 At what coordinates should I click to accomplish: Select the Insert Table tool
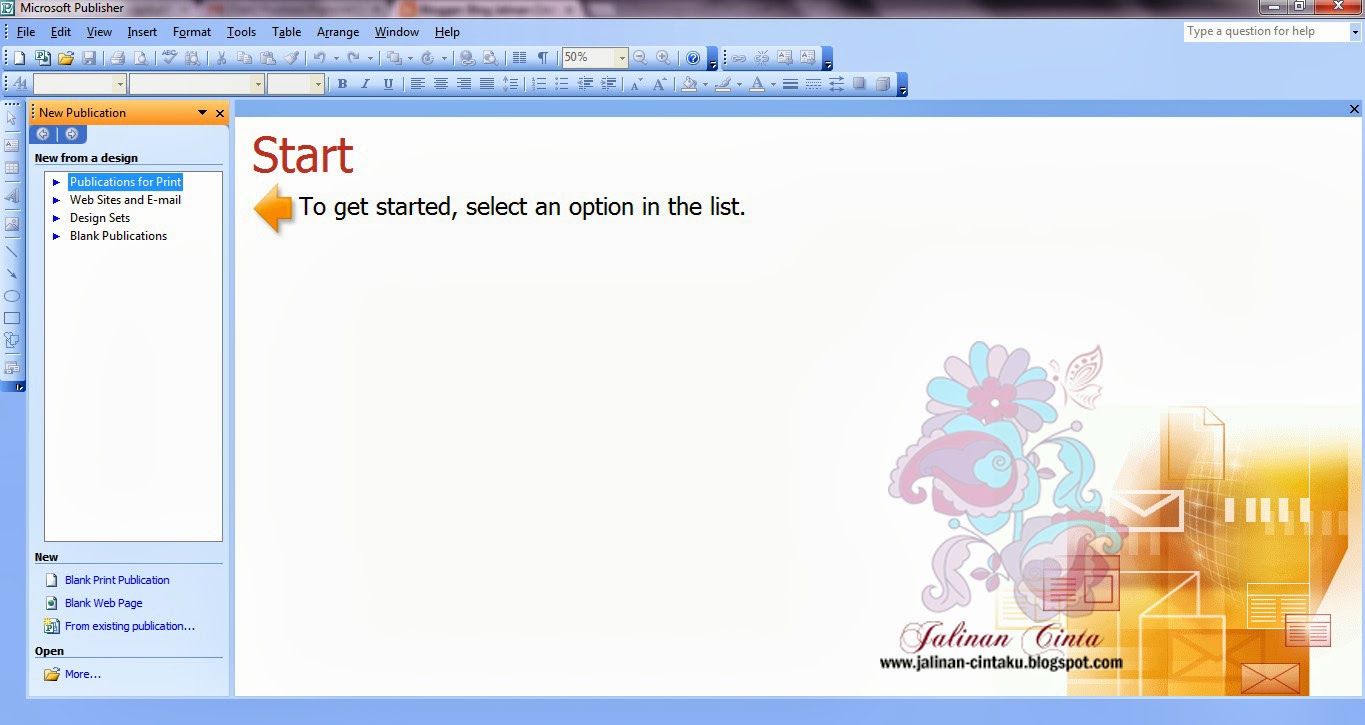coord(12,169)
